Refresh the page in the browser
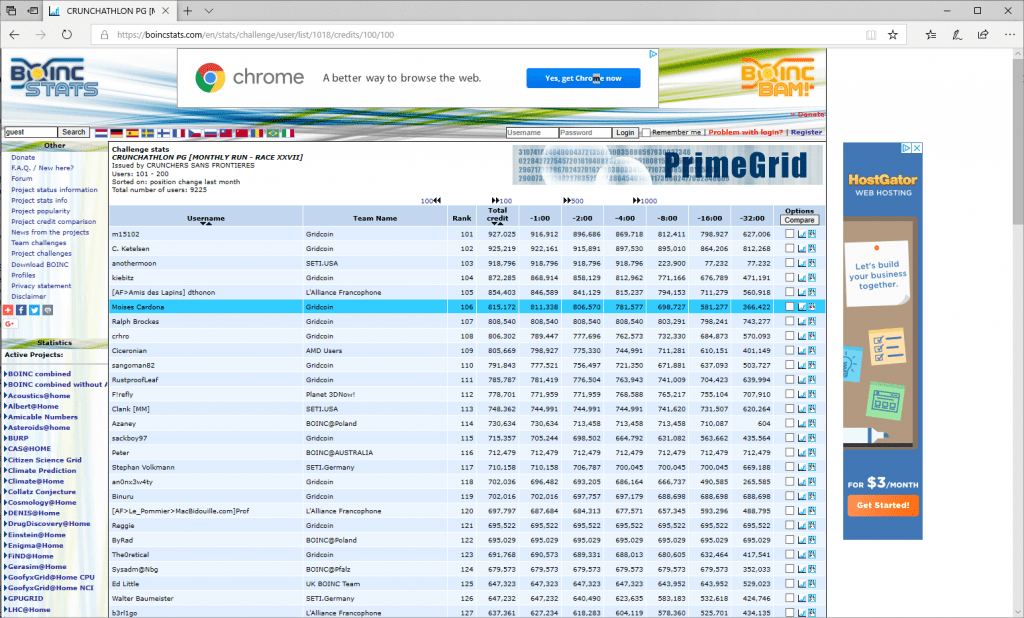The image size is (1024, 618). (67, 35)
